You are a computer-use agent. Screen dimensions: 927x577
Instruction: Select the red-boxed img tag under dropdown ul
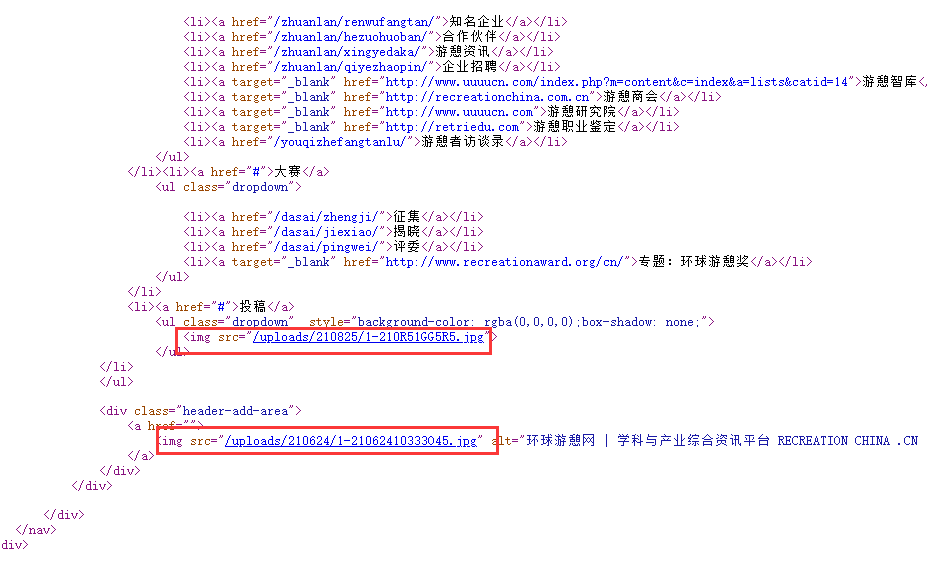coord(335,337)
